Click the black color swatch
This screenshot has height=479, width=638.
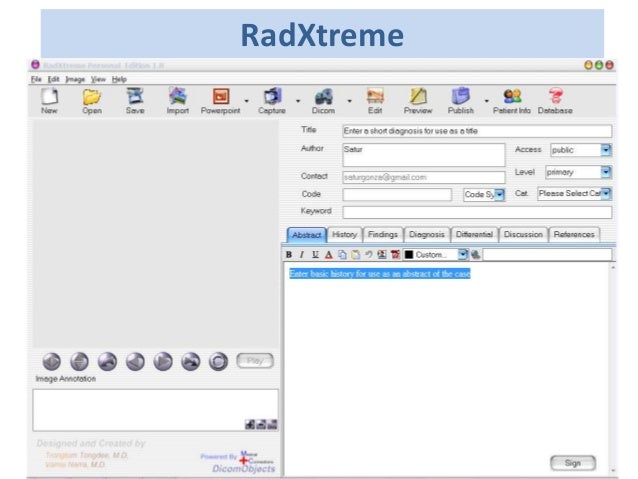pyautogui.click(x=409, y=255)
